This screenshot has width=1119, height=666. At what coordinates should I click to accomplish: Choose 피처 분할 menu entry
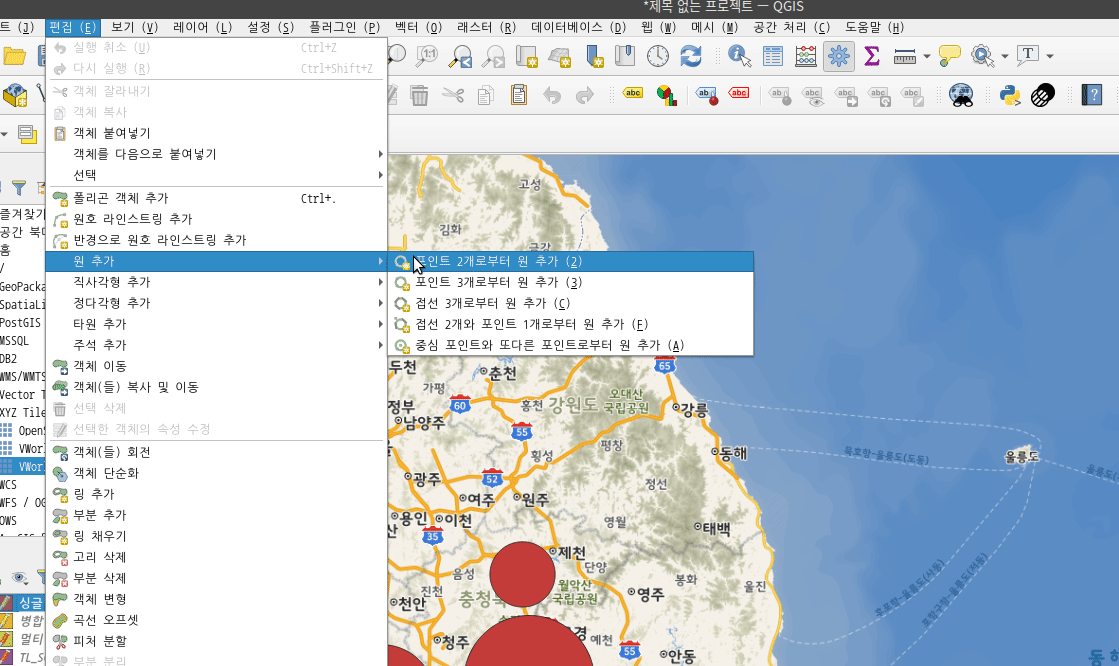[x=216, y=641]
